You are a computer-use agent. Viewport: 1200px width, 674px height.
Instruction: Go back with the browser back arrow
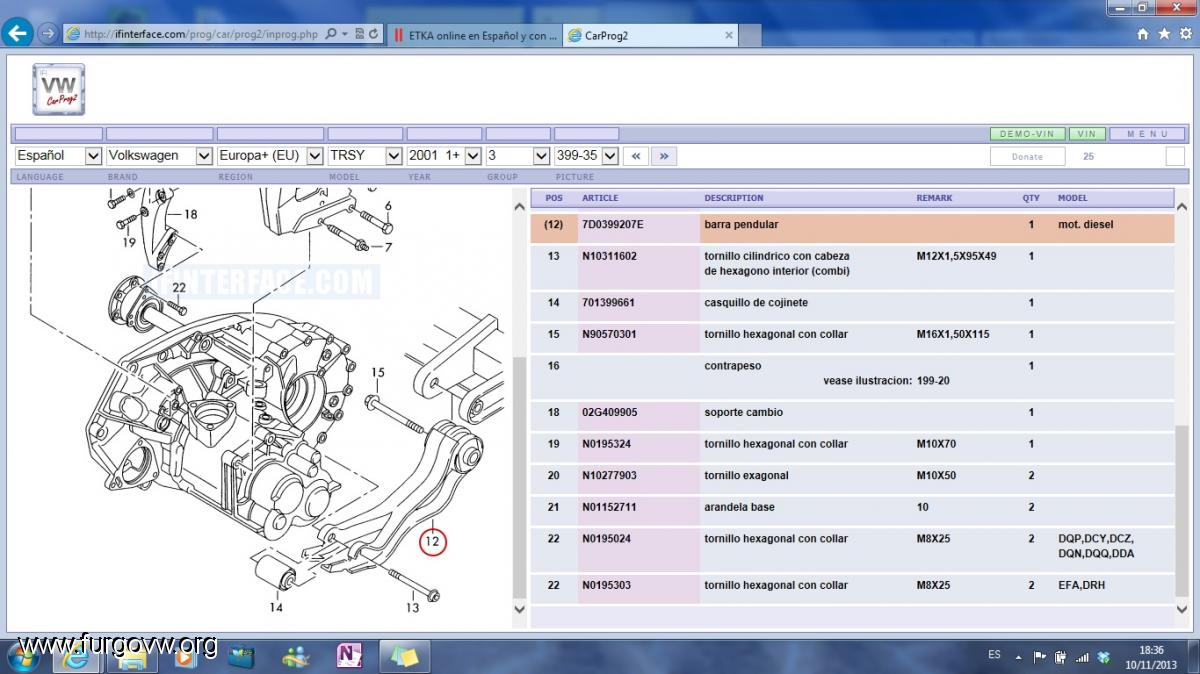(18, 33)
